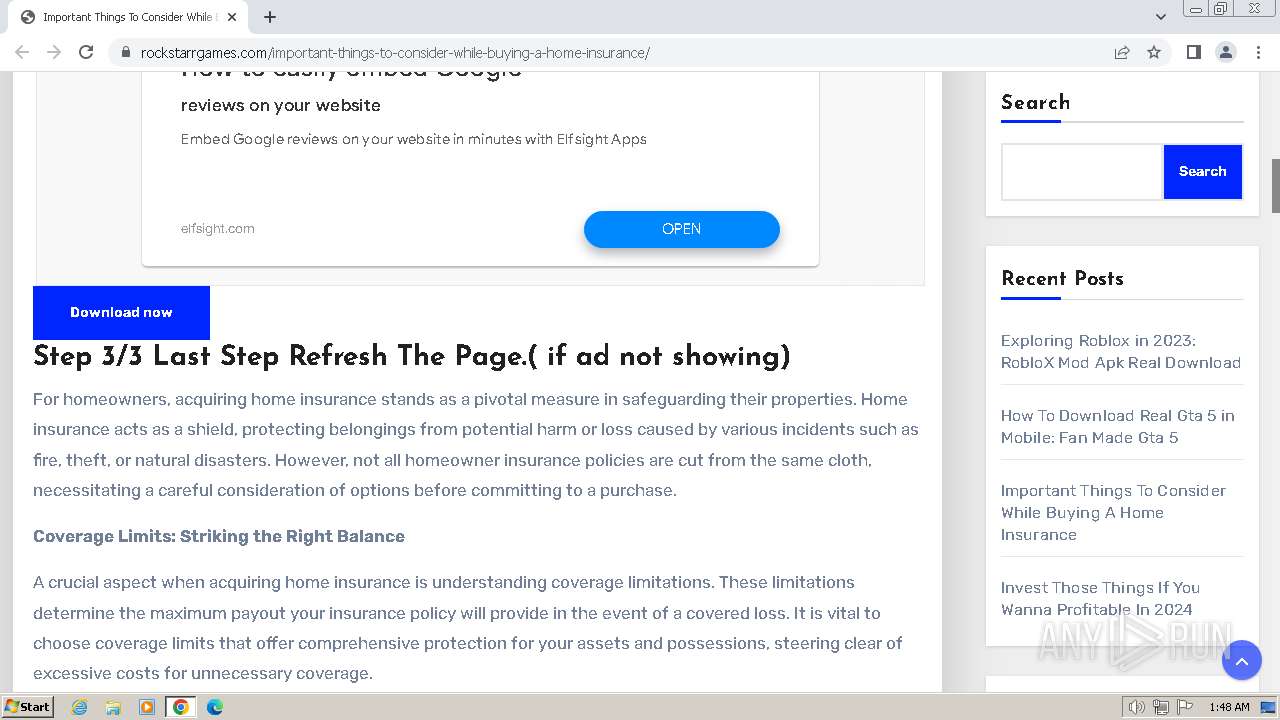This screenshot has width=1280, height=720.
Task: Click the elfsight.com ad link
Action: pos(217,228)
